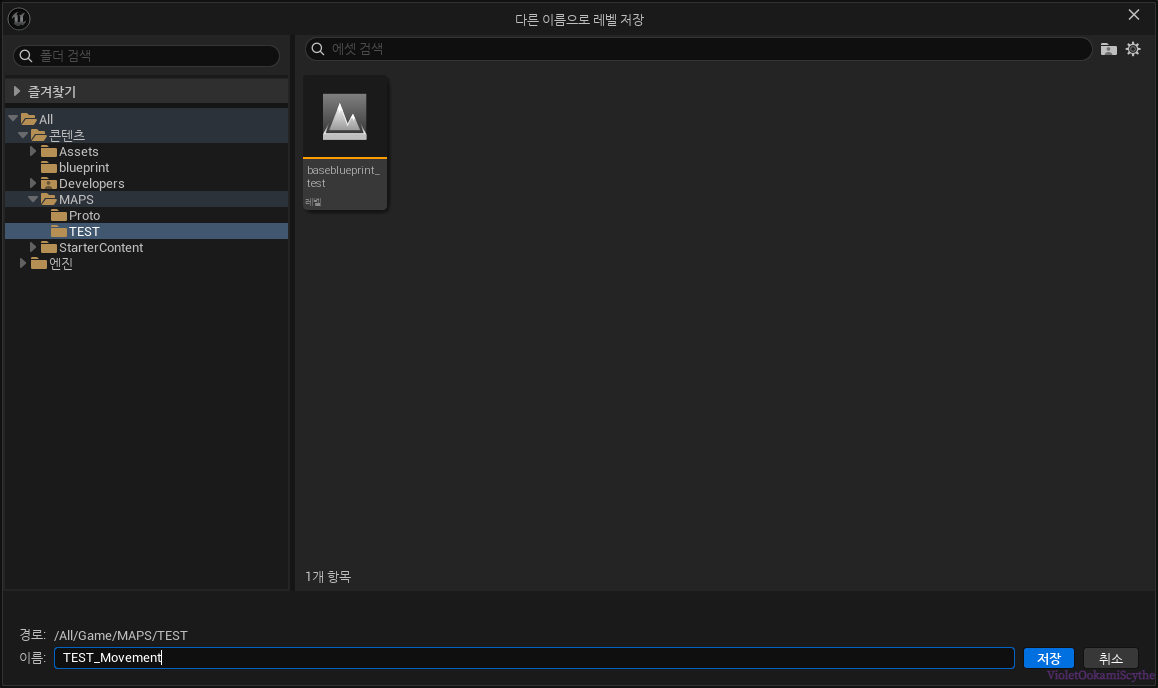
Task: Select the MAPS tree label
Action: tap(76, 199)
